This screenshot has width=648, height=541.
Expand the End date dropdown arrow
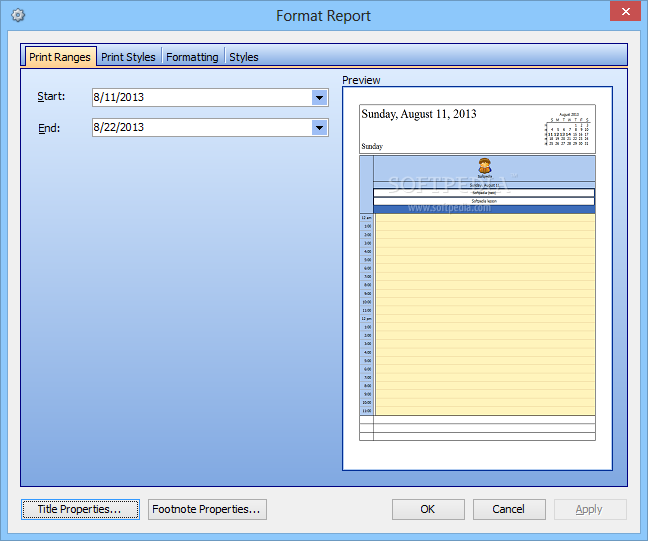click(x=319, y=127)
